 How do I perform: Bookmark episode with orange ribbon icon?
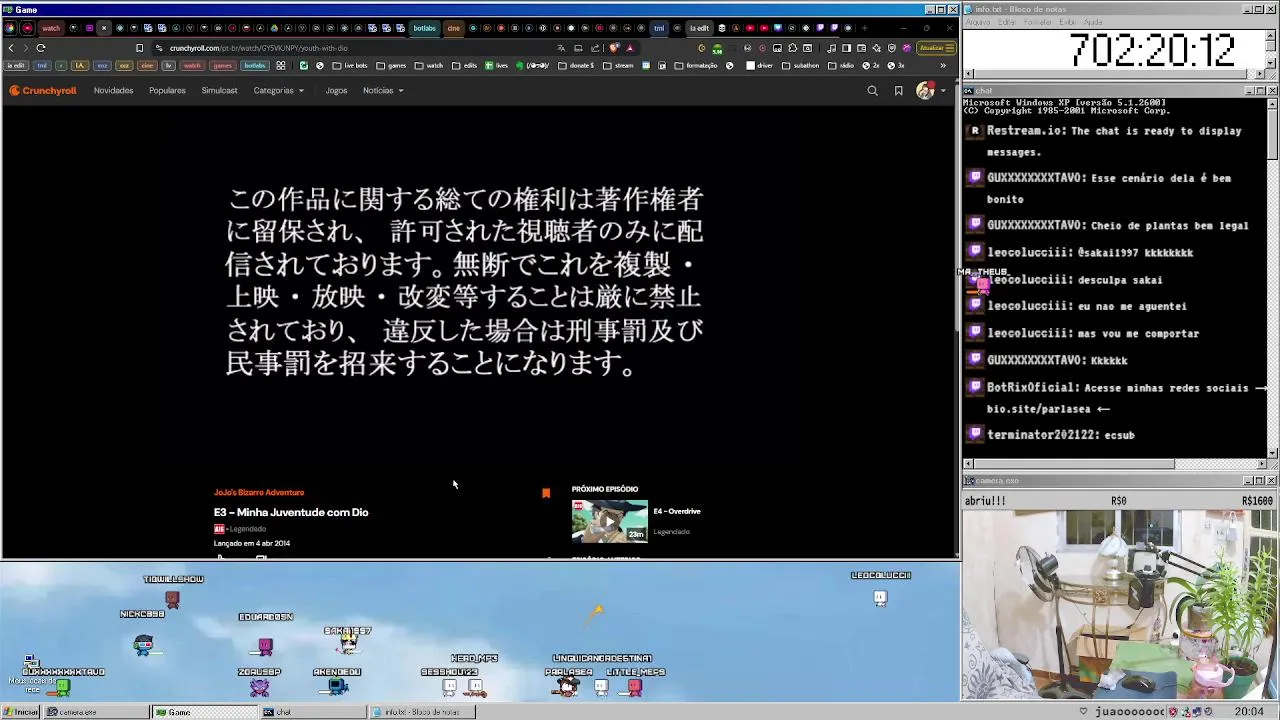click(546, 493)
